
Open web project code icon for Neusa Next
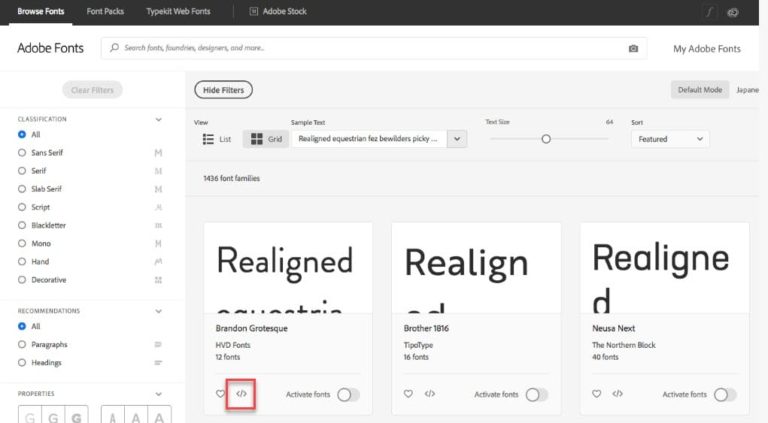pyautogui.click(x=618, y=394)
